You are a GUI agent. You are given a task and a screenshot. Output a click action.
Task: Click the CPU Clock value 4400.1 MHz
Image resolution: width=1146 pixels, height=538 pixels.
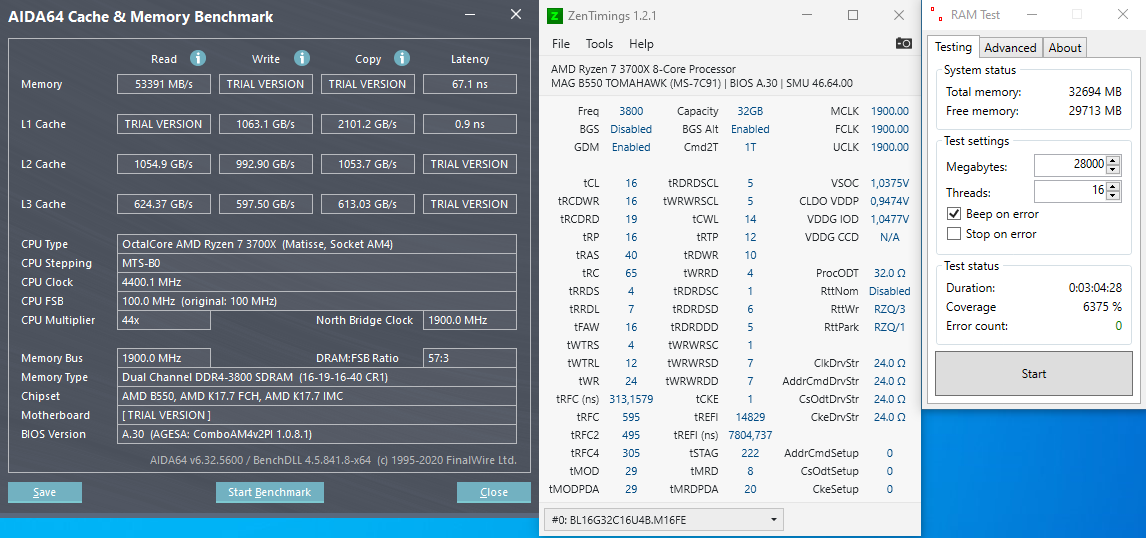coord(316,282)
